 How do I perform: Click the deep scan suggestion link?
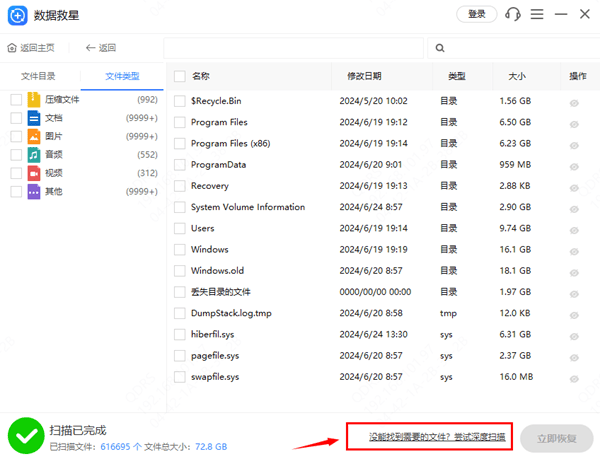(x=430, y=437)
